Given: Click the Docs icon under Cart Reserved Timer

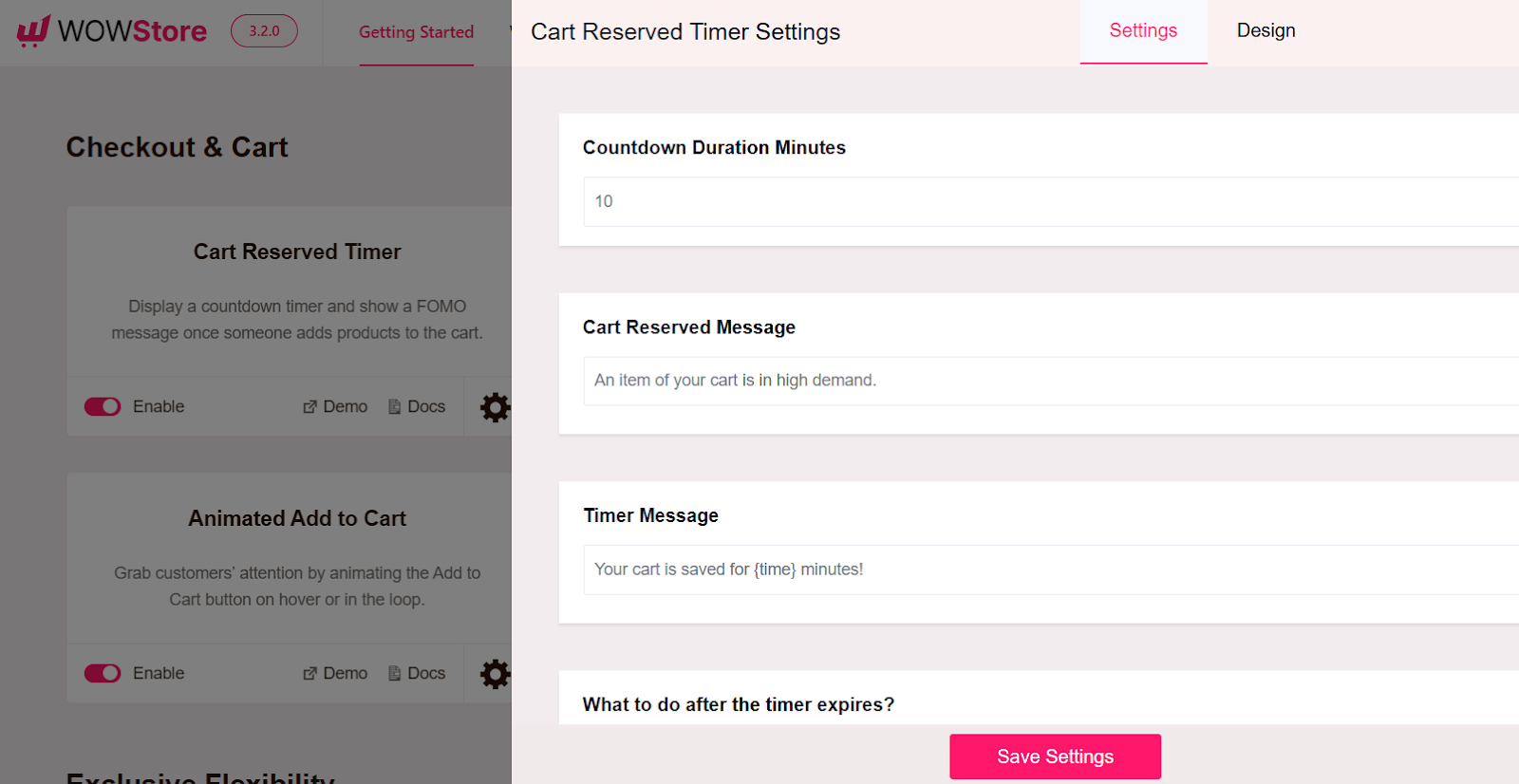Looking at the screenshot, I should [392, 406].
